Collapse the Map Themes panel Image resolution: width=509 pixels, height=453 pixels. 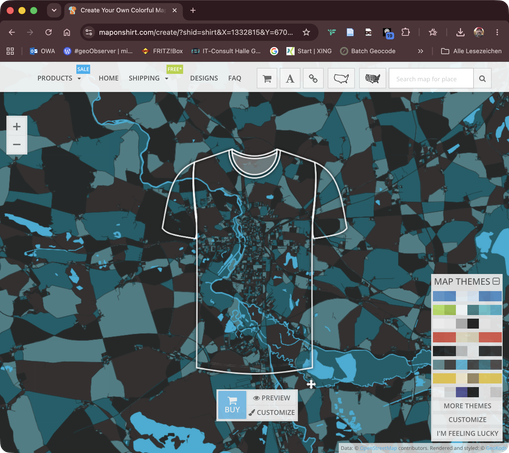[496, 281]
